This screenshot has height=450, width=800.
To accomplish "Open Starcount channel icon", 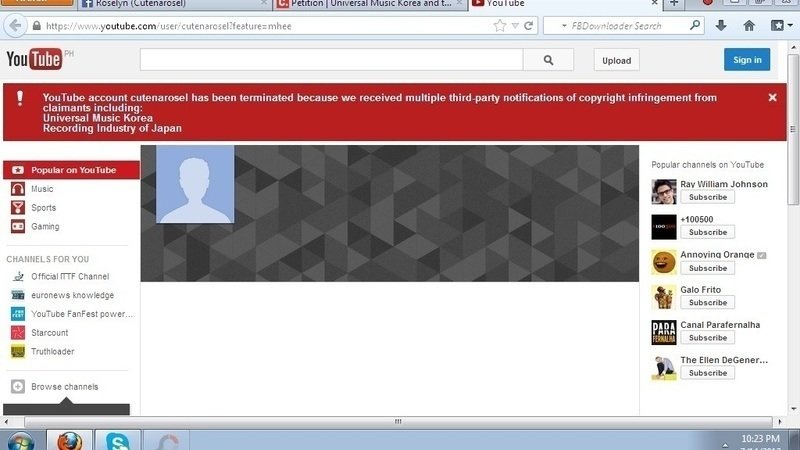I will pos(18,333).
